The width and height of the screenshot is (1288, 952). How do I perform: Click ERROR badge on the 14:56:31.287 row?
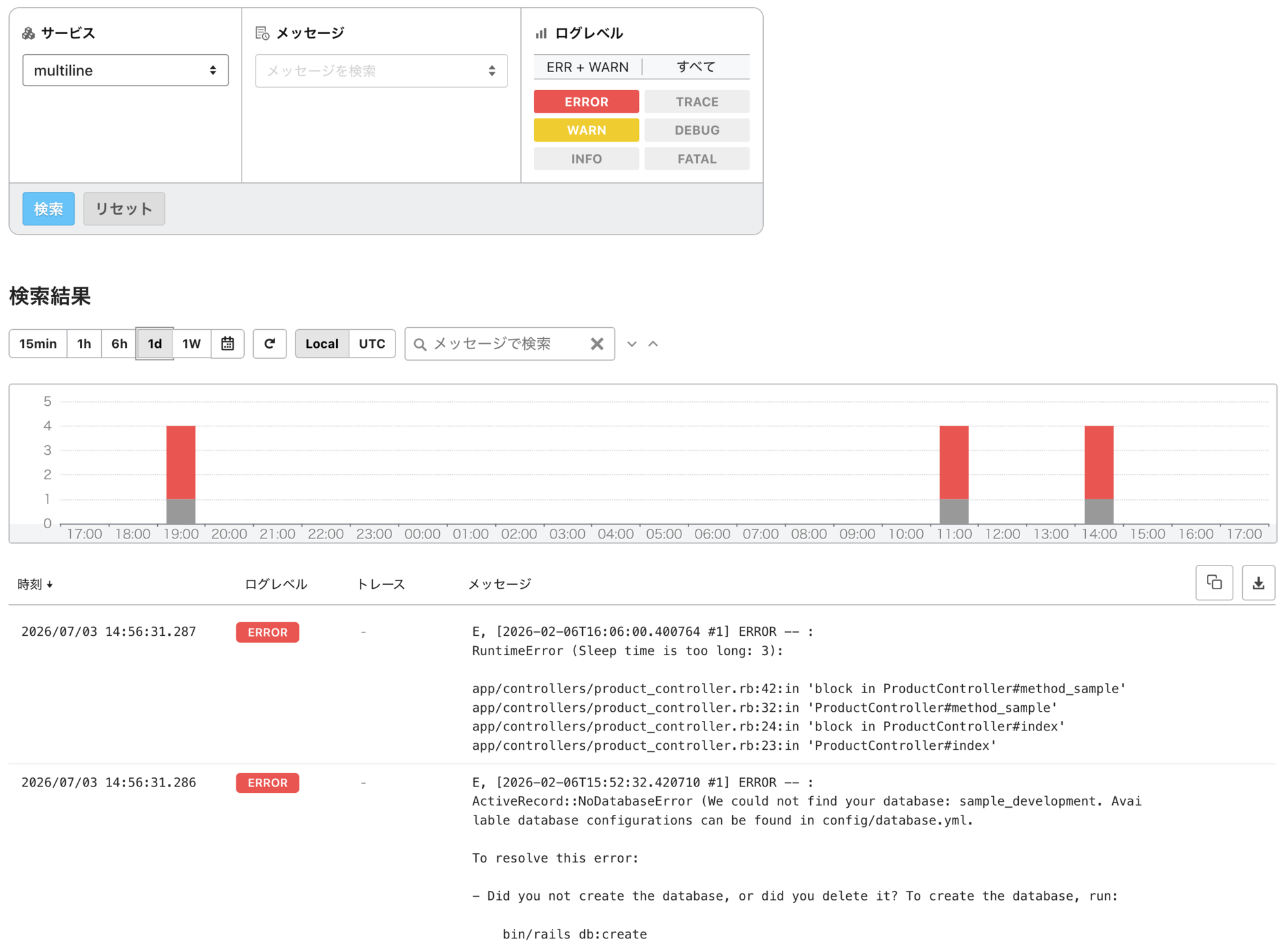[267, 633]
